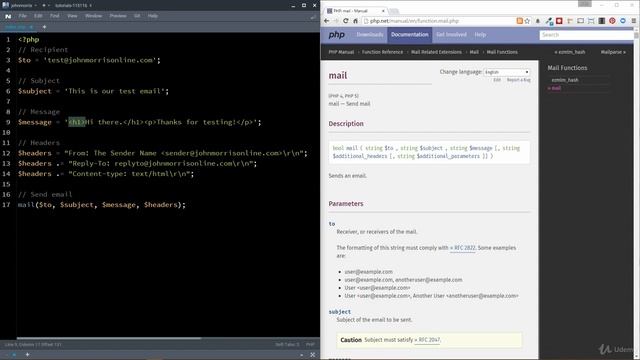Go to Function Reference breadcrumb
640x360 pixels.
pos(382,52)
